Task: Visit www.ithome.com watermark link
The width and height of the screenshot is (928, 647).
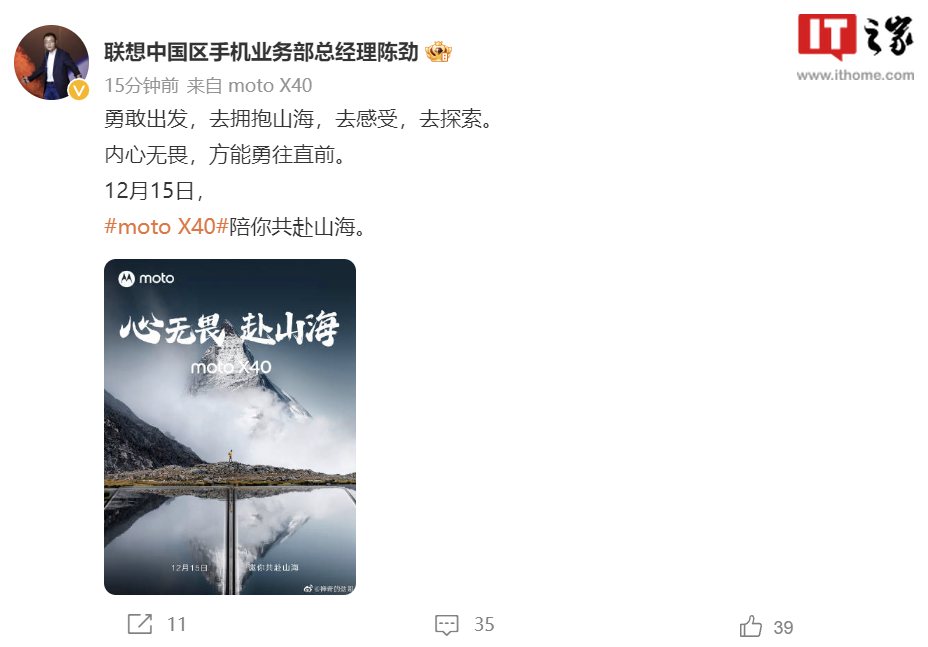Action: coord(855,75)
